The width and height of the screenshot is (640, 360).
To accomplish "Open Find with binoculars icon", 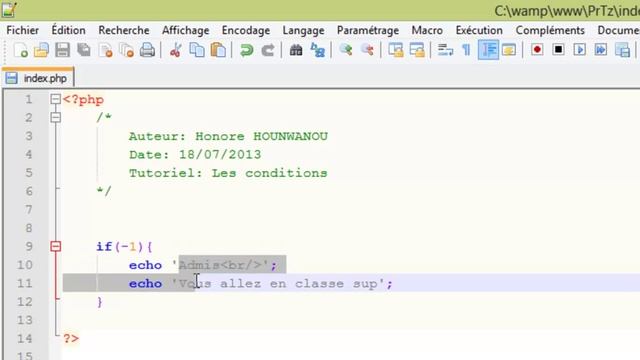I will click(296, 50).
